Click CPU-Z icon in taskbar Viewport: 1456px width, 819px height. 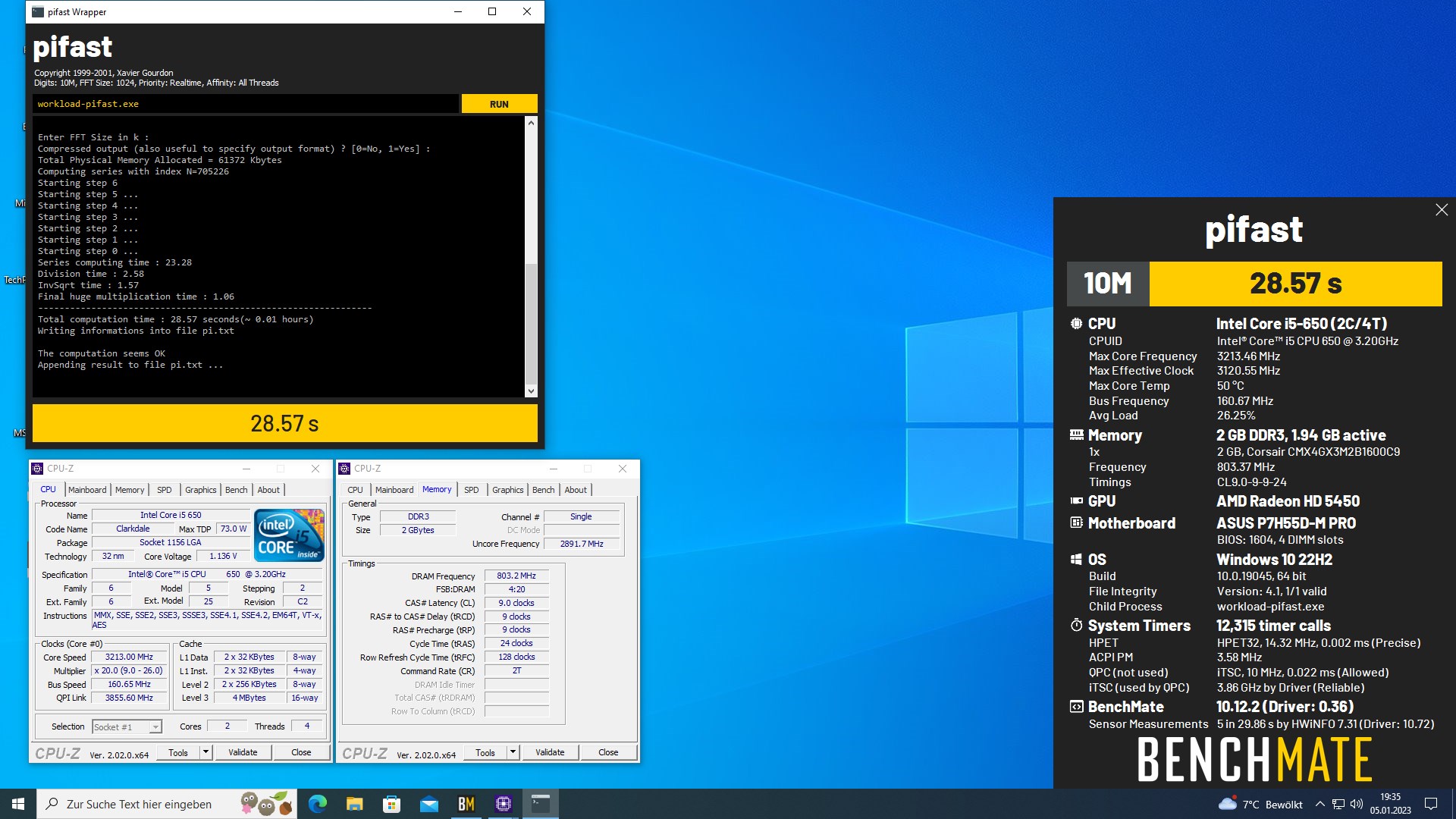pyautogui.click(x=504, y=804)
